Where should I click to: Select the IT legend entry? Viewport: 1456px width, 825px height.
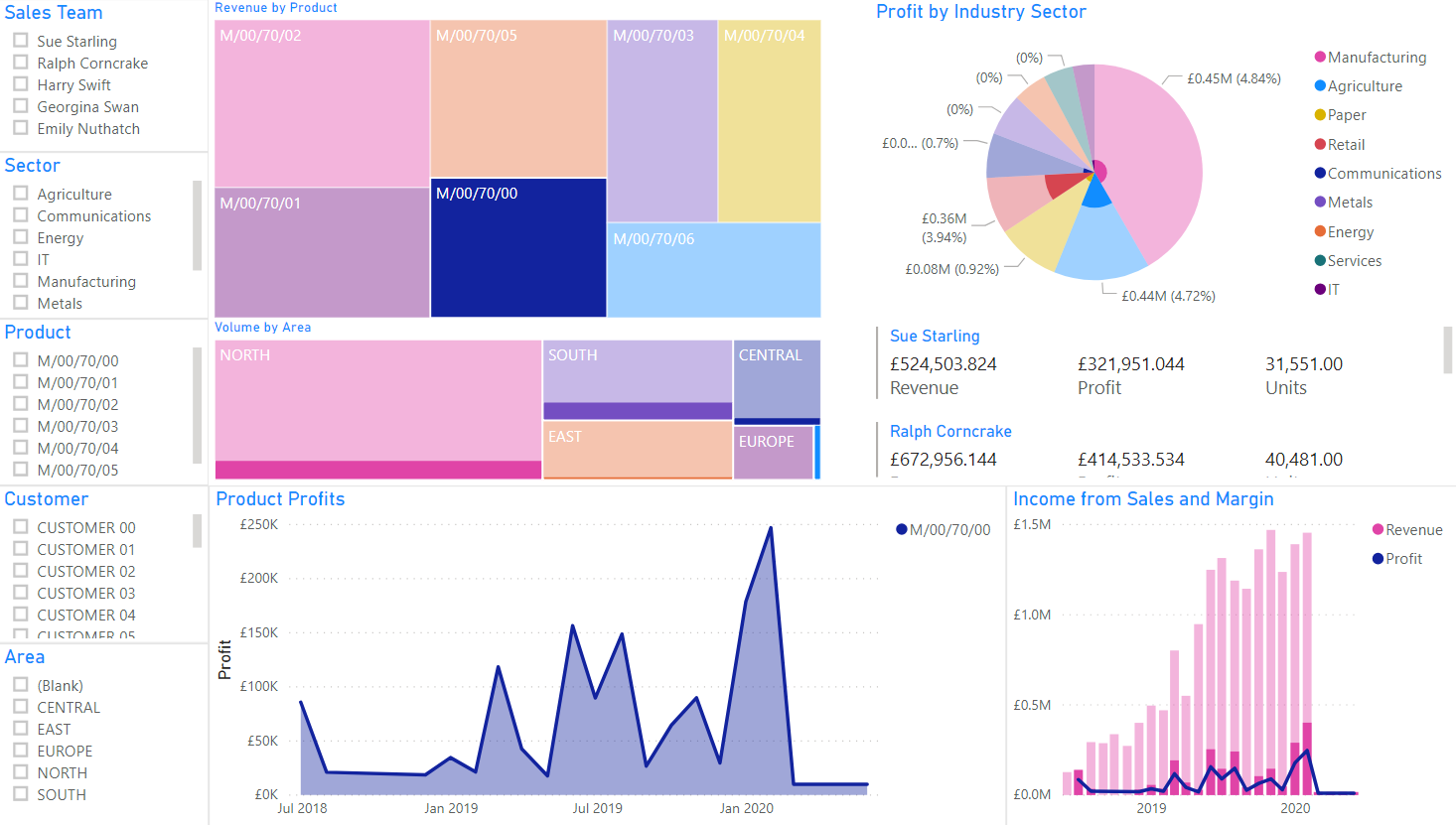1327,289
